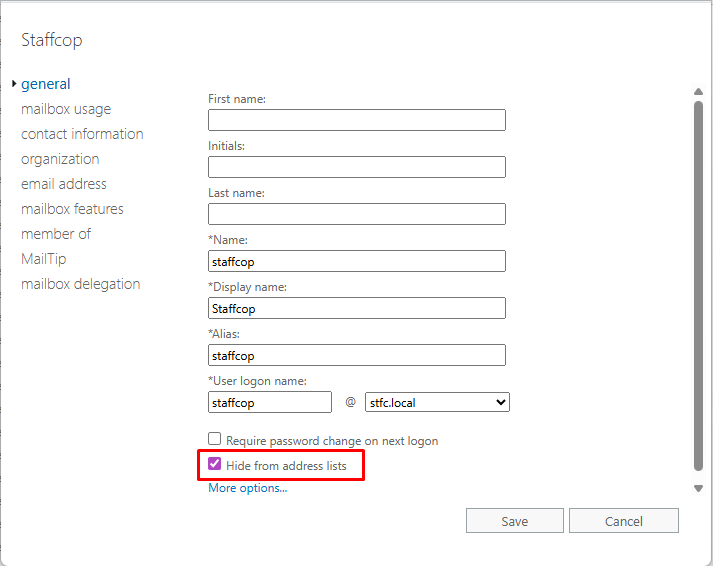The height and width of the screenshot is (566, 713).
Task: Save the mailbox changes
Action: (515, 521)
